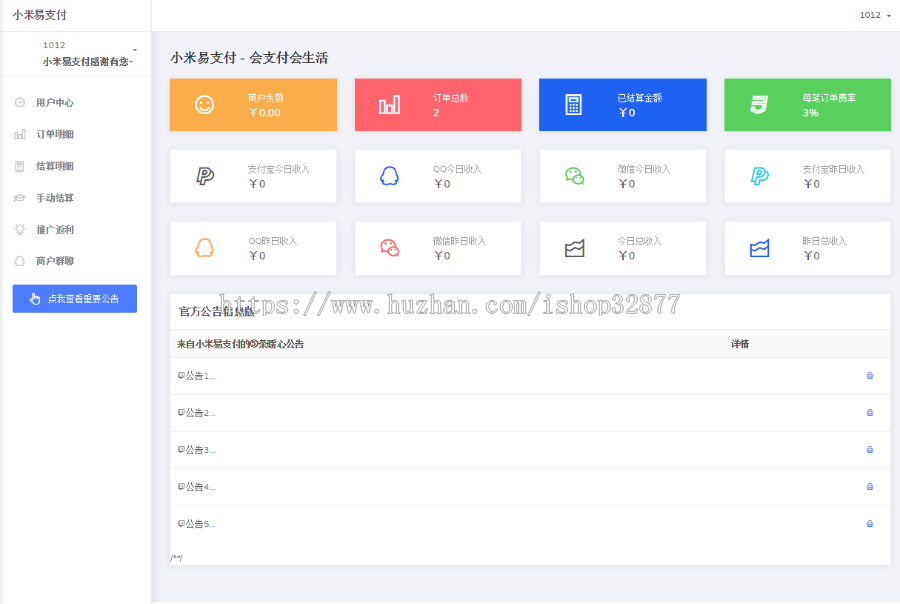Click the PayPal icon on 支付宝今日收入 card
This screenshot has height=604, width=900.
click(205, 176)
